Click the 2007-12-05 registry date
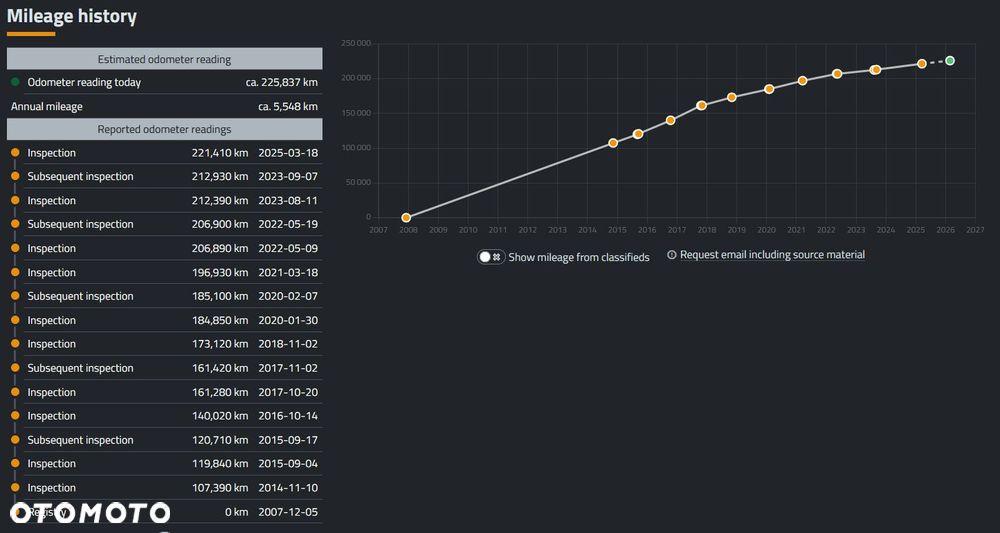This screenshot has width=1000, height=533. click(288, 513)
